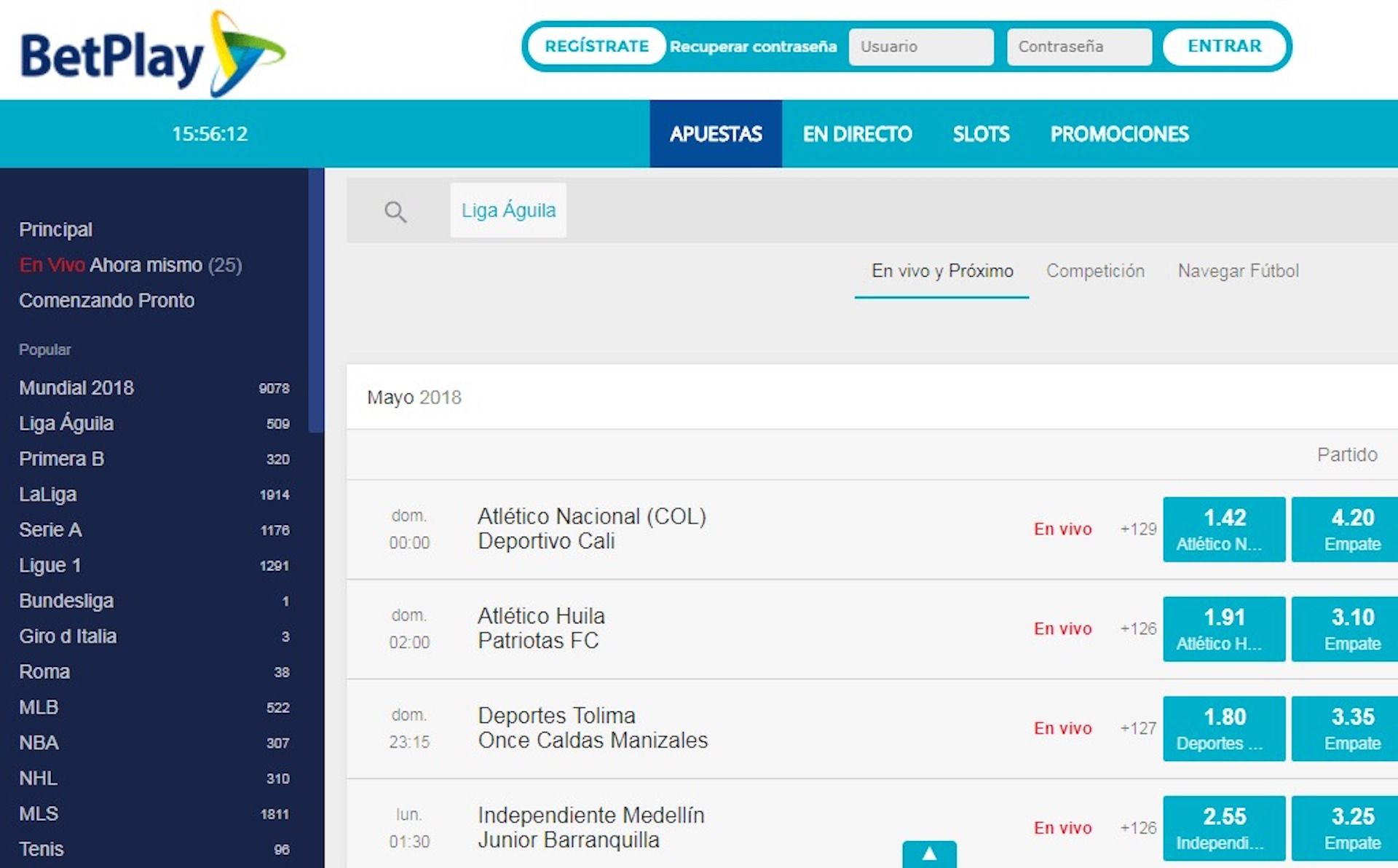Focus the Contraseña input field

pos(1078,47)
